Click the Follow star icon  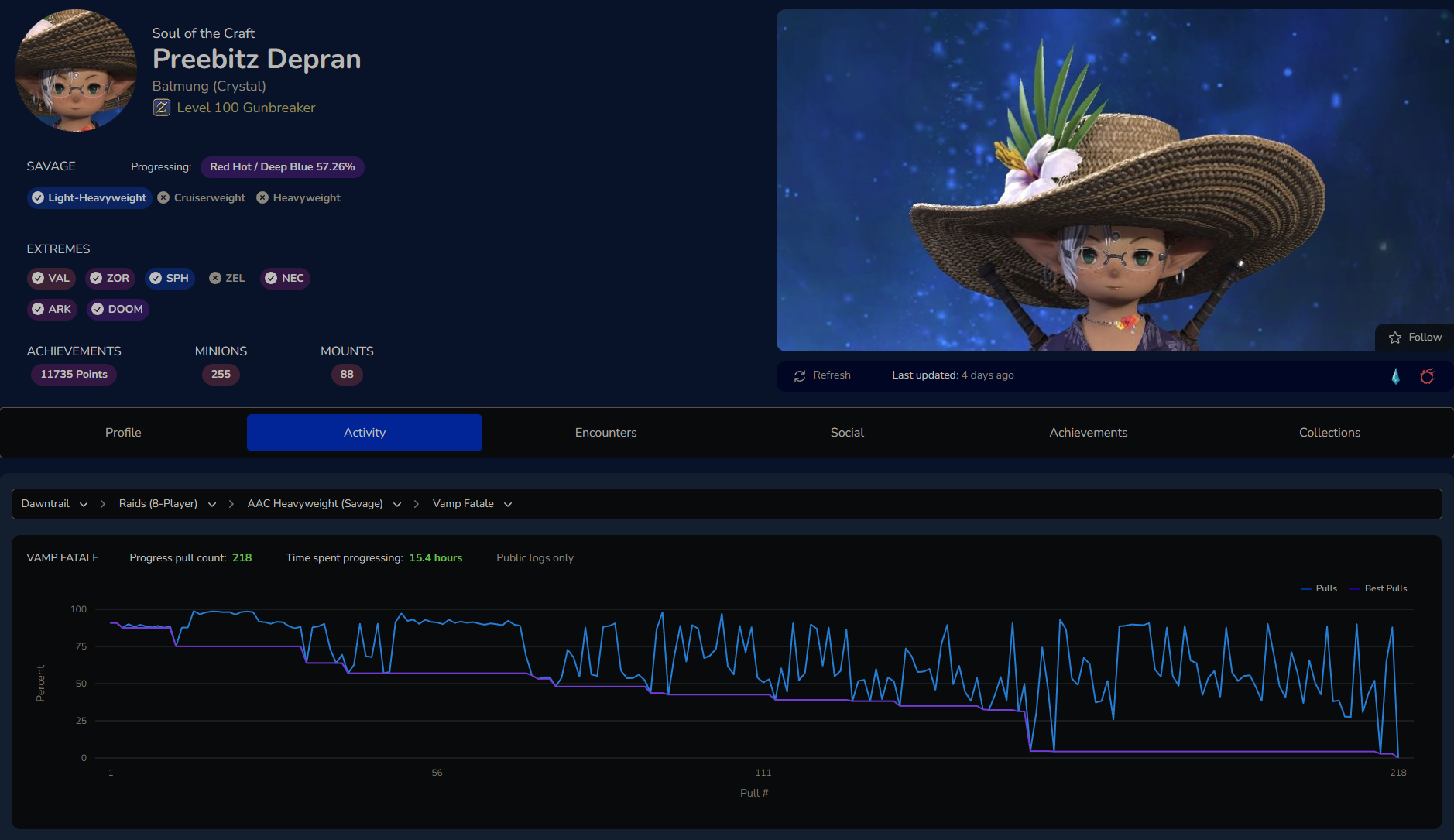pos(1395,338)
